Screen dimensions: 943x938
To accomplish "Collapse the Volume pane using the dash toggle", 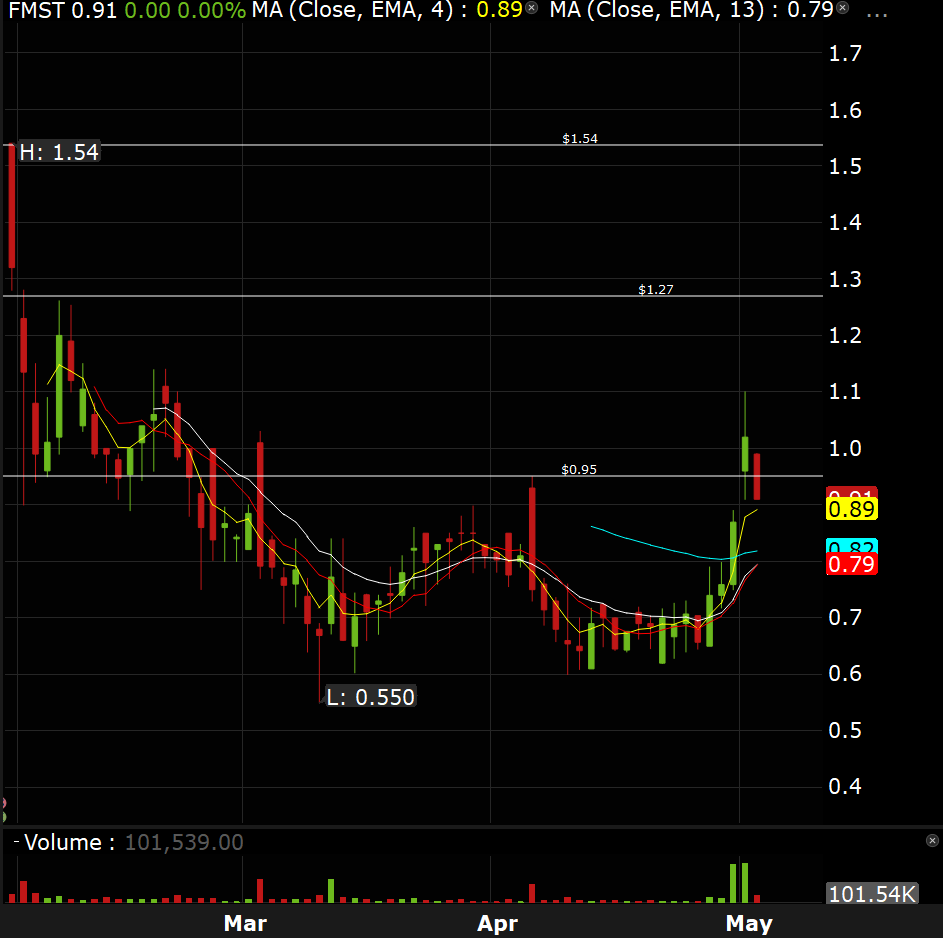I will pos(16,842).
